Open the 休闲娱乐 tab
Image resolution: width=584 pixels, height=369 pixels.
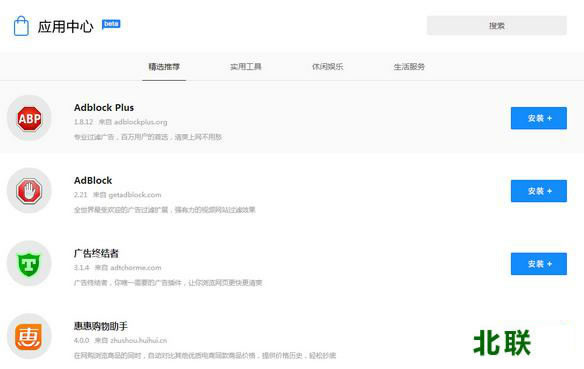pyautogui.click(x=327, y=67)
